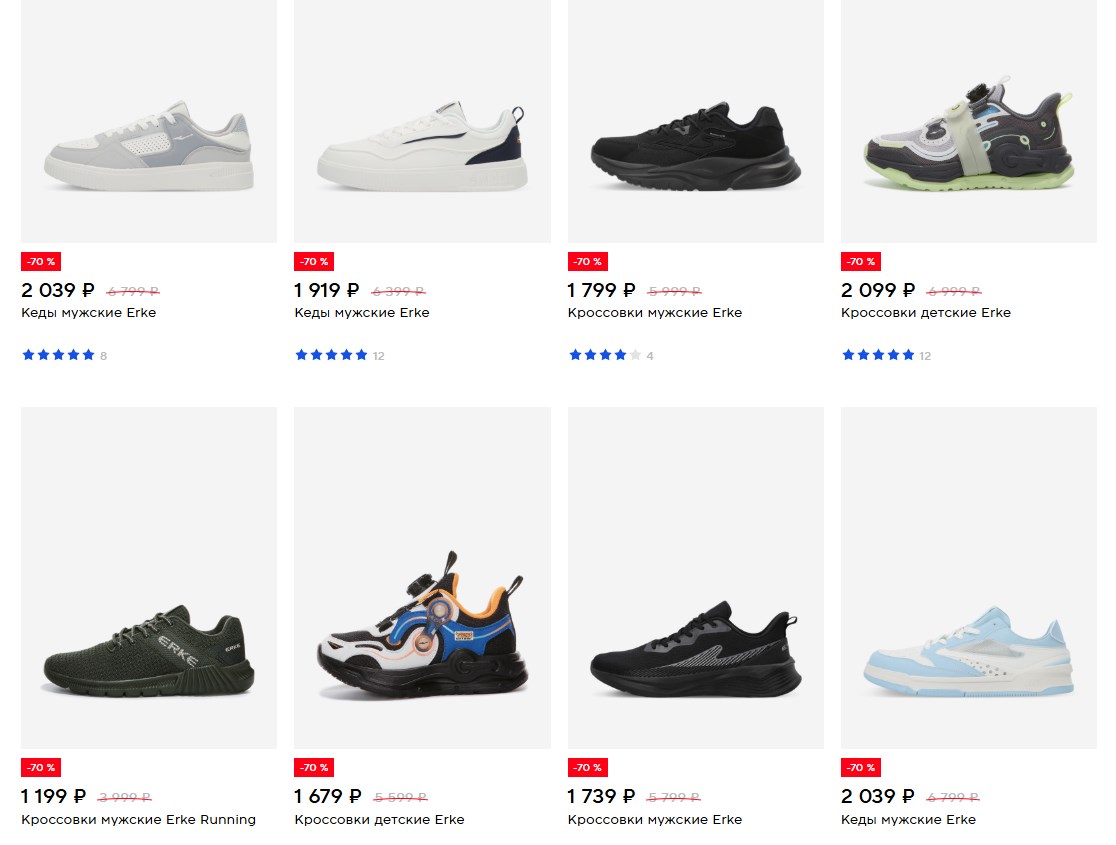
Task: Open the dark green Erke Running shoe image
Action: pos(149,577)
